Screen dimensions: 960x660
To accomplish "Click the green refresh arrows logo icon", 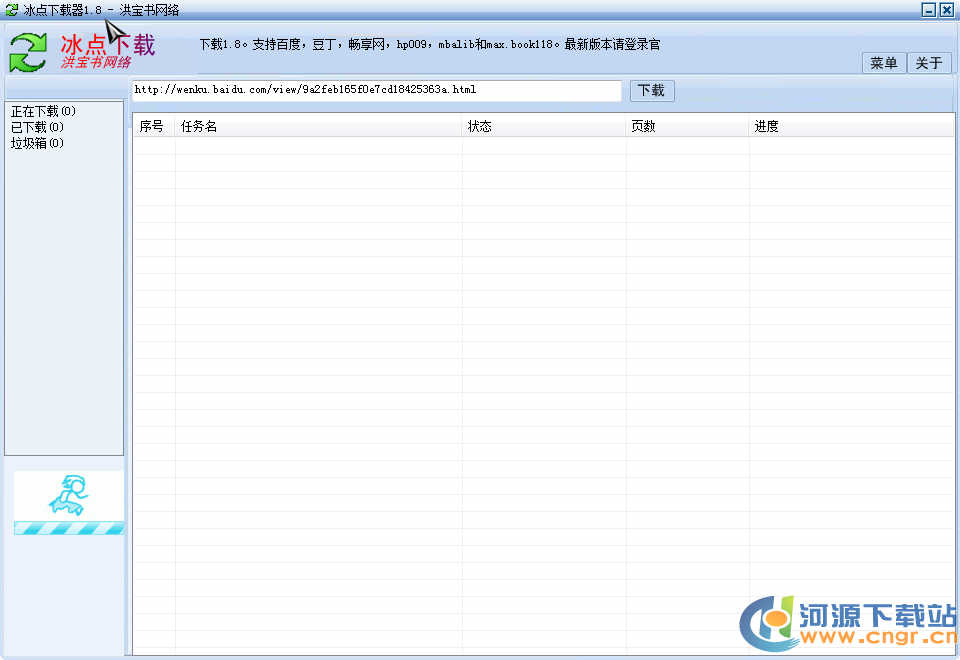I will click(28, 52).
